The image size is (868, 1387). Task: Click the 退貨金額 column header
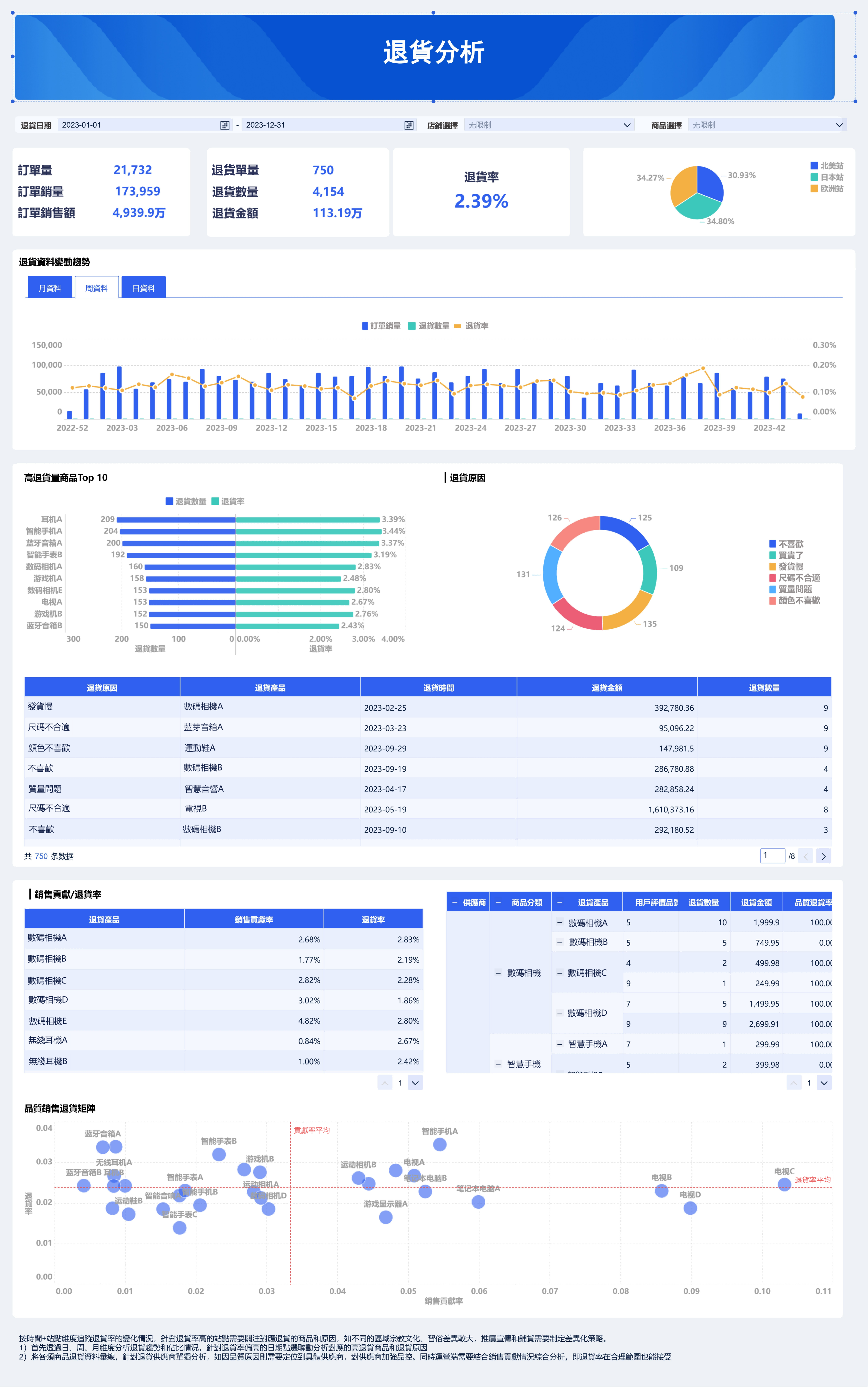(607, 688)
